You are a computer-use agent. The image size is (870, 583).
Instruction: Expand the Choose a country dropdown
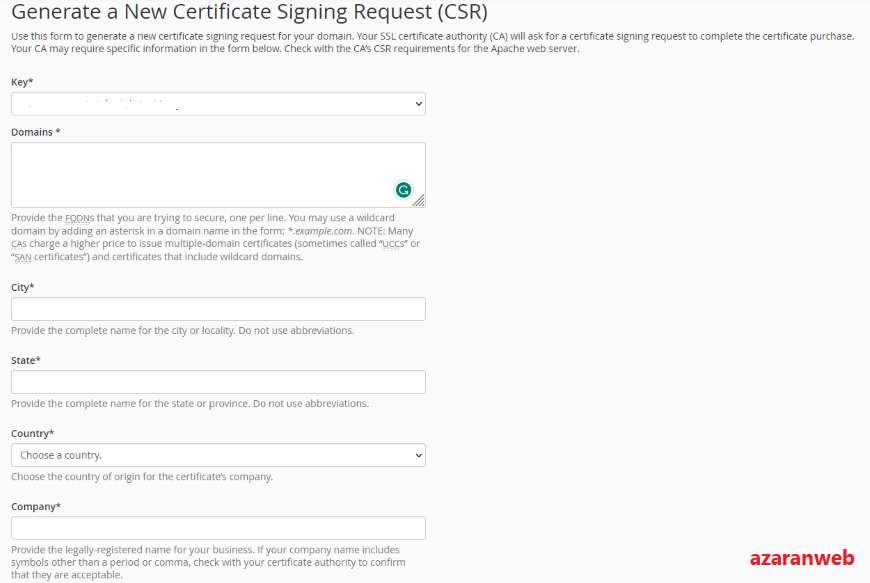coord(218,455)
